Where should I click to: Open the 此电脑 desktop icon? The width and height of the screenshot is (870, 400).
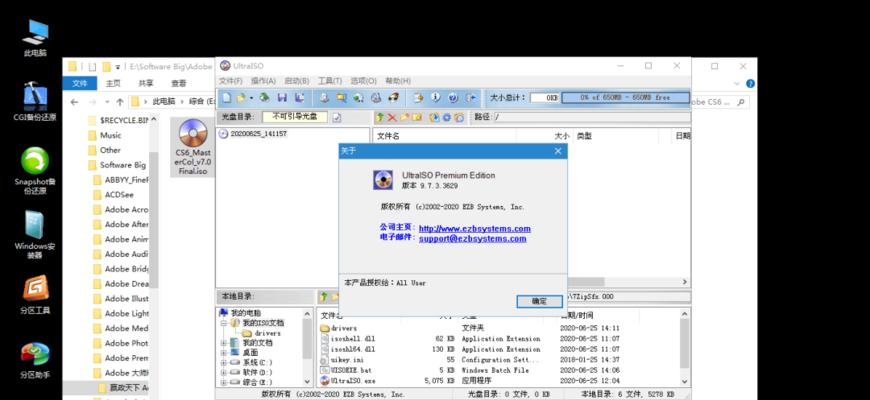[x=35, y=38]
